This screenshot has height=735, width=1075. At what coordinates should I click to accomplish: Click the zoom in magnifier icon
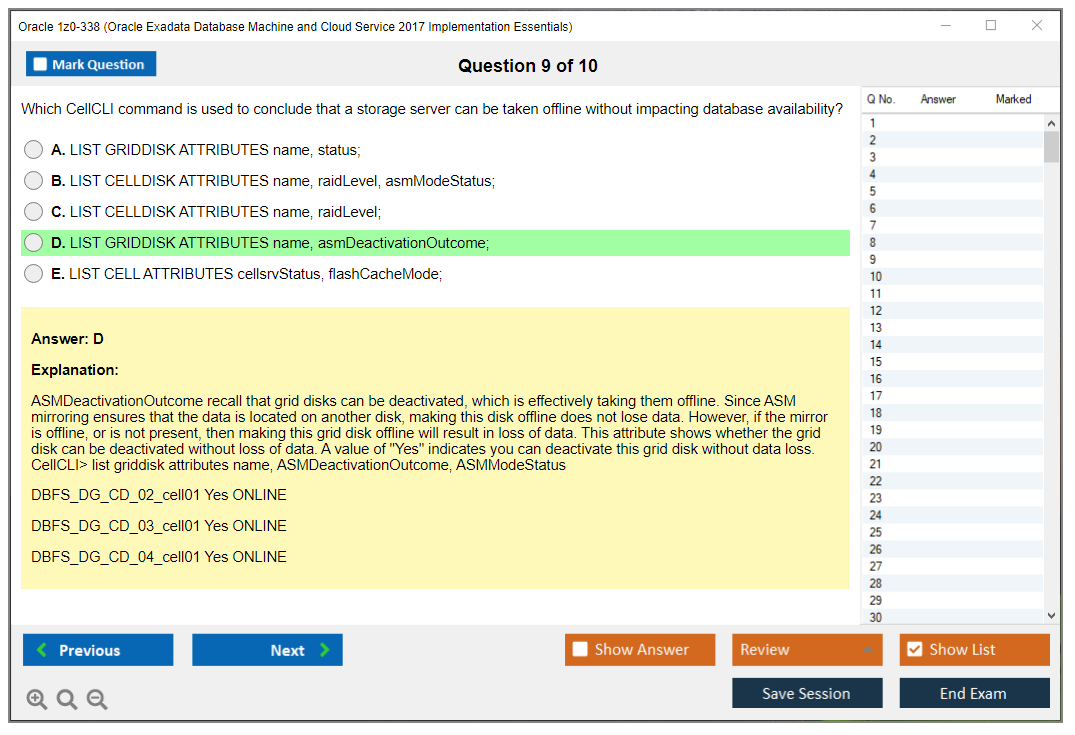37,700
